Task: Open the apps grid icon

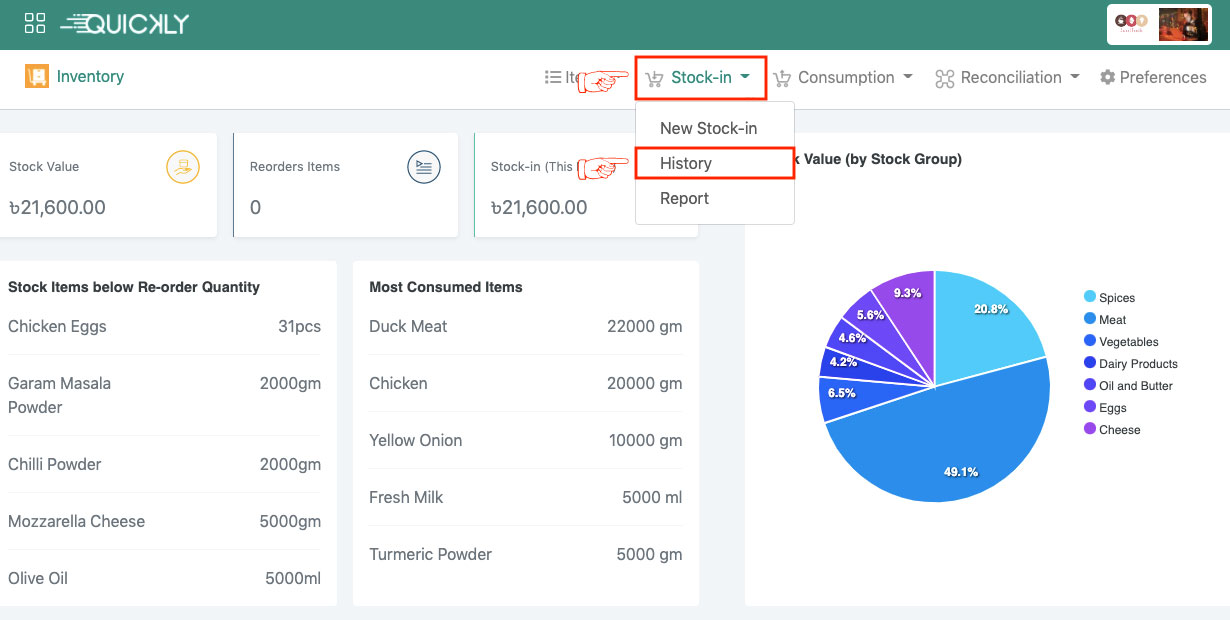Action: pyautogui.click(x=35, y=24)
